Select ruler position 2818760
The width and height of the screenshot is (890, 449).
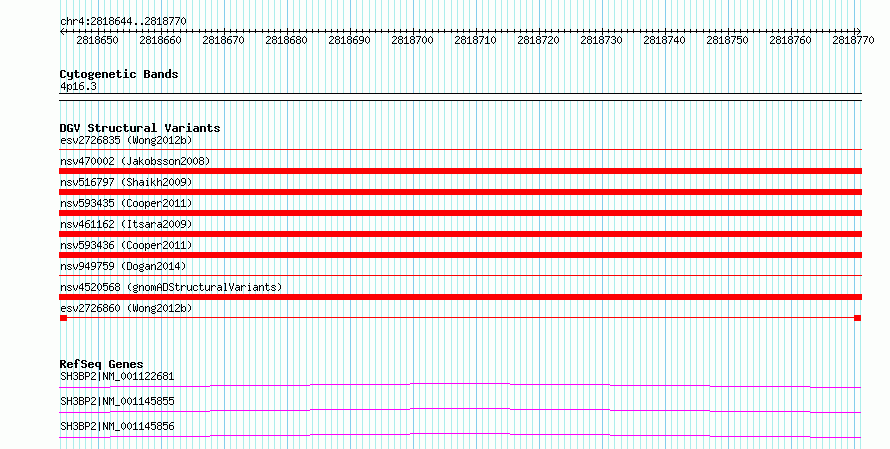(x=790, y=40)
